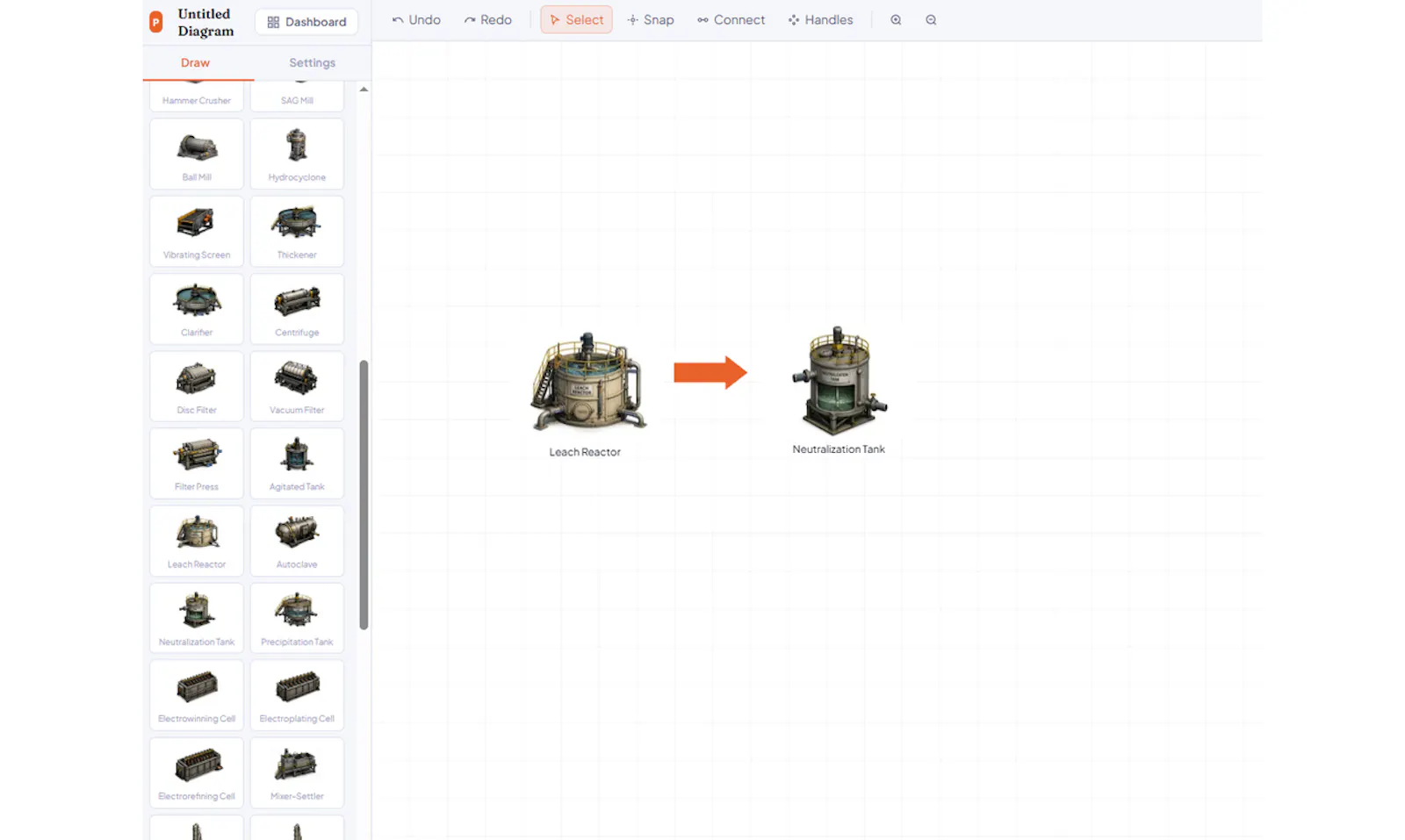Redo the last undone action
This screenshot has height=840, width=1405.
pyautogui.click(x=487, y=20)
